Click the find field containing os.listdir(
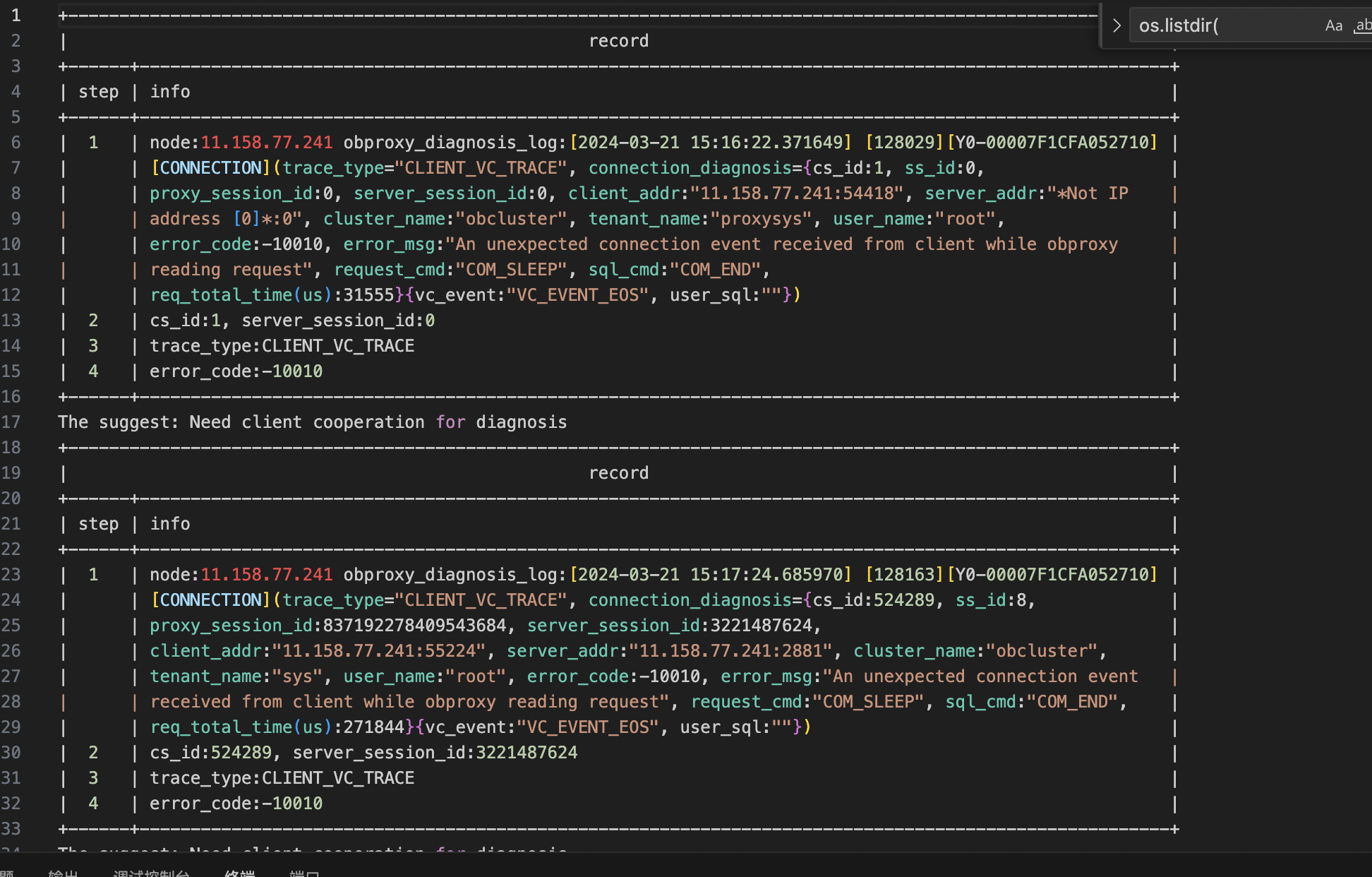 point(1228,26)
